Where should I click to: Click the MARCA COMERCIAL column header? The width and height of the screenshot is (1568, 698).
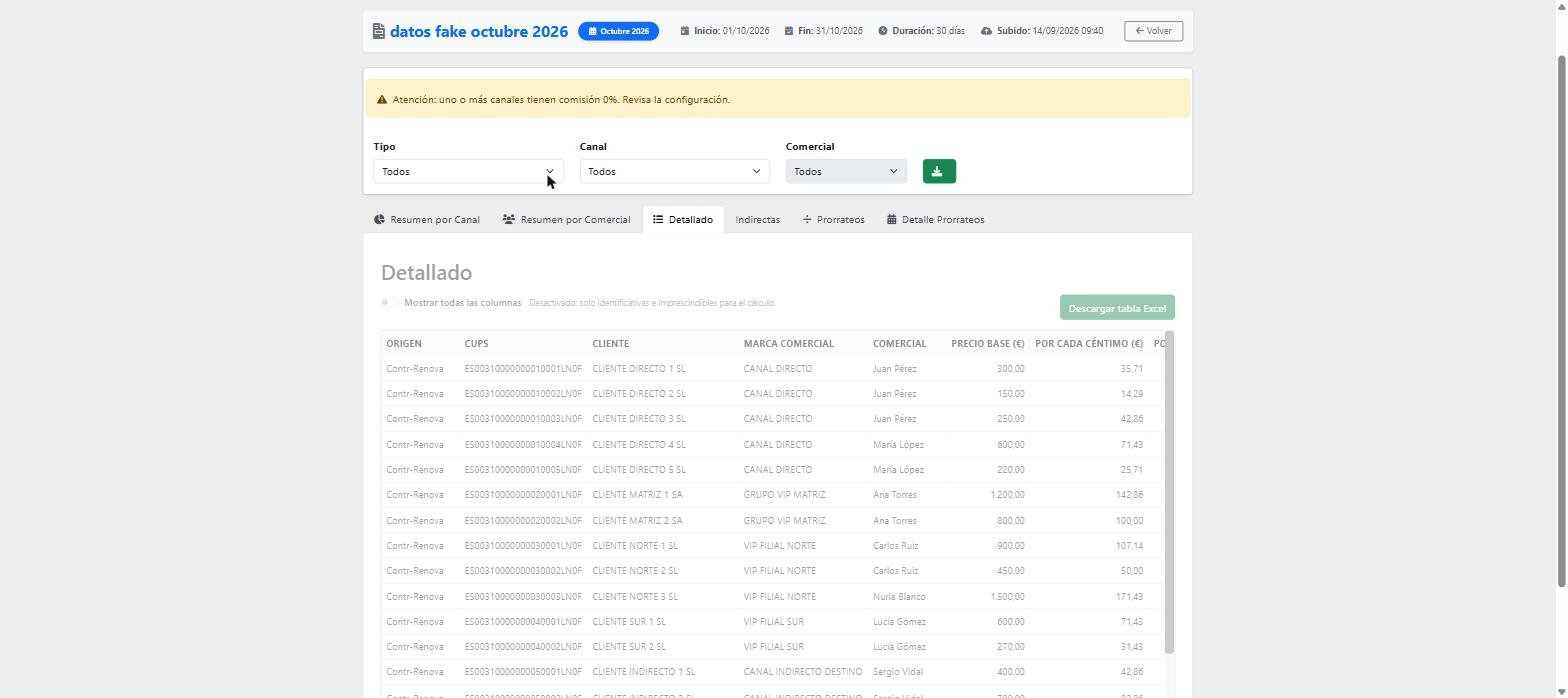click(x=788, y=344)
